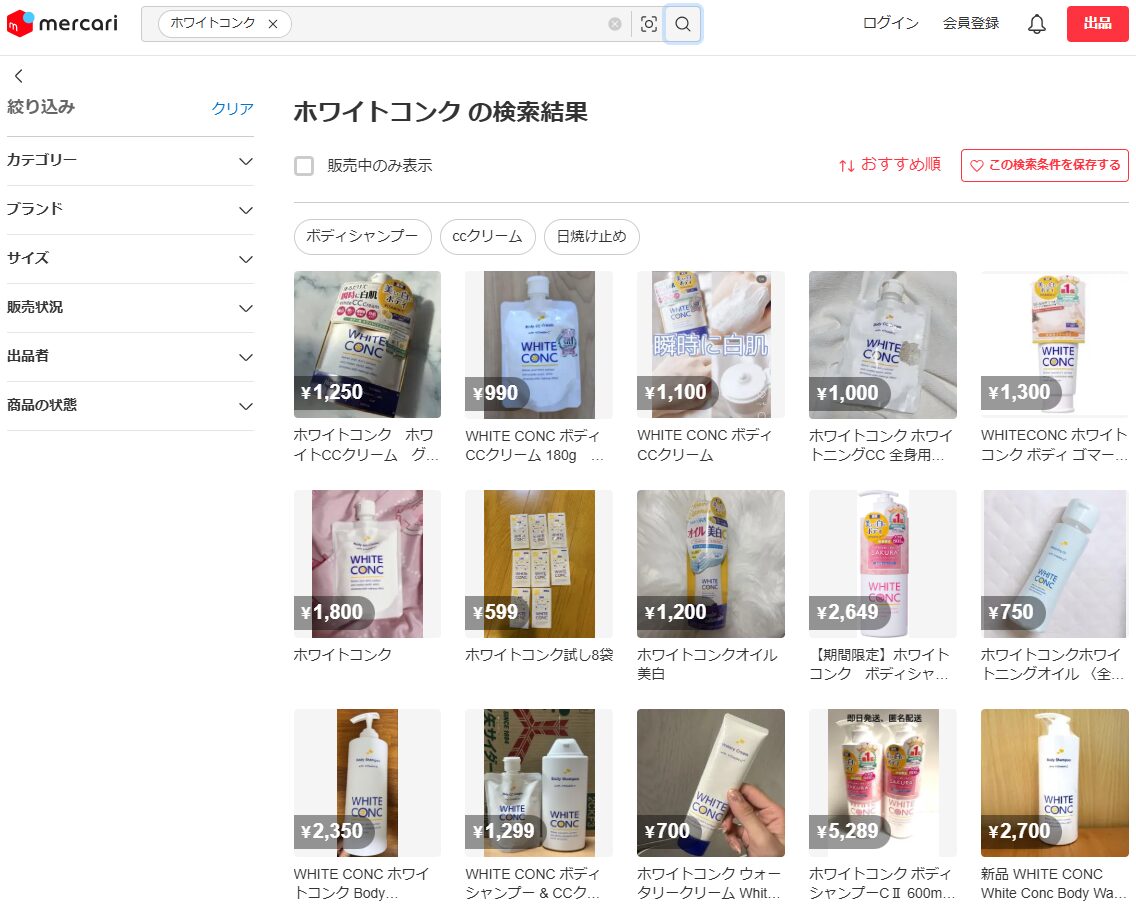The image size is (1136, 916).
Task: Click title ホワイトコンク試し8袋
Action: point(538,654)
